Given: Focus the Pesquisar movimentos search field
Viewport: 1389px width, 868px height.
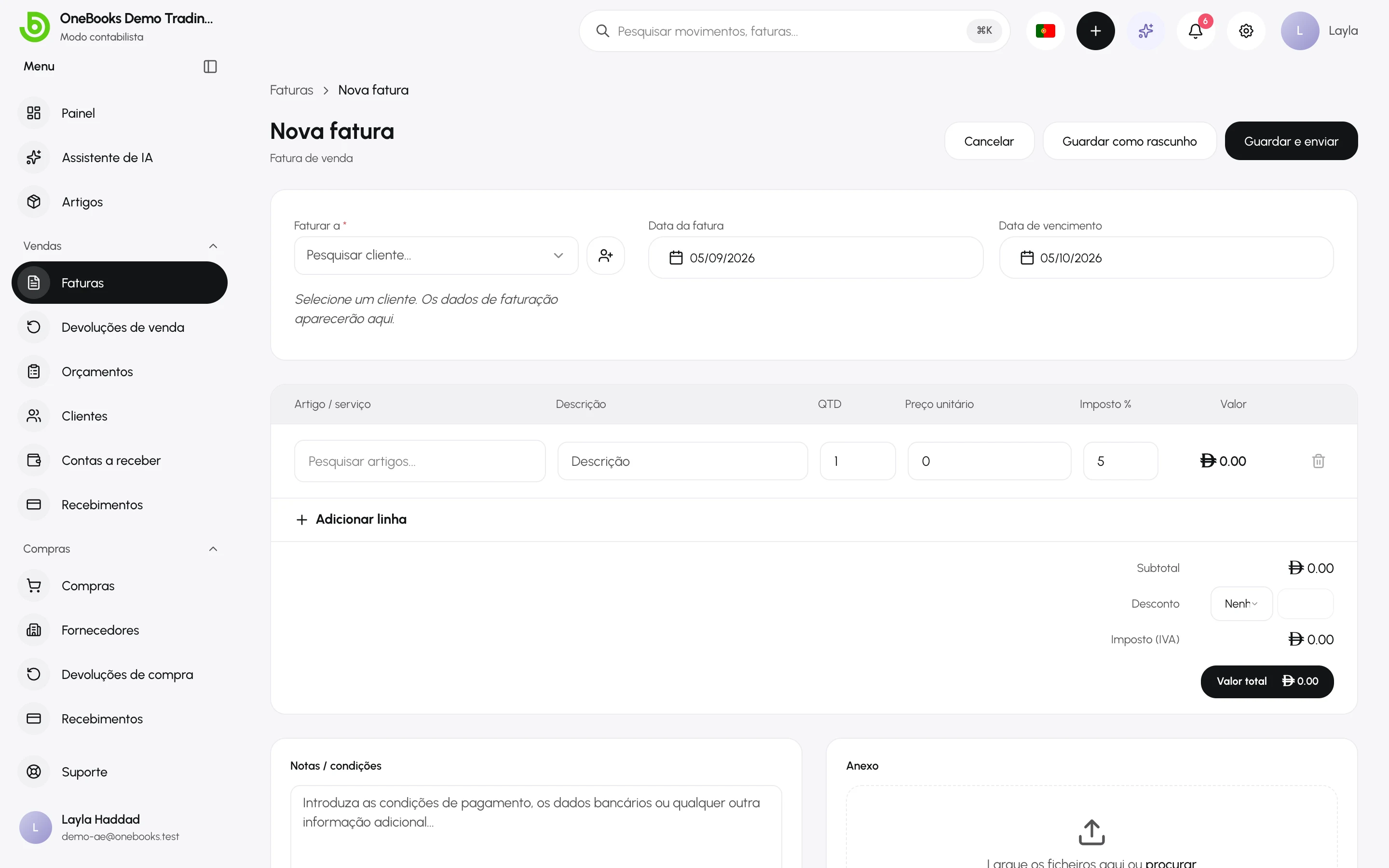Looking at the screenshot, I should [793, 31].
